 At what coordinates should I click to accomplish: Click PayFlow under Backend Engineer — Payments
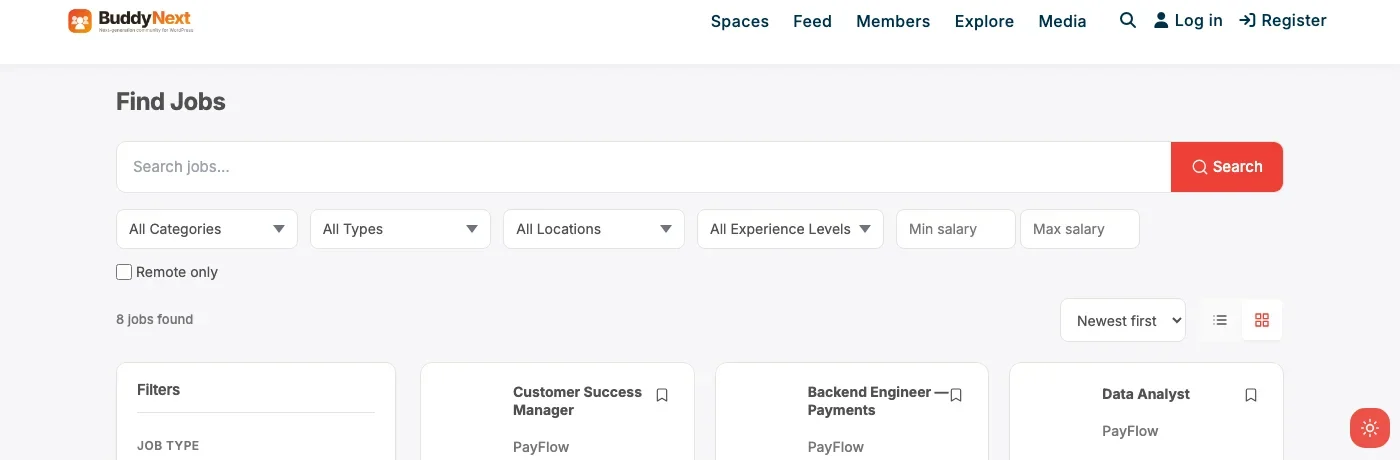pos(836,447)
